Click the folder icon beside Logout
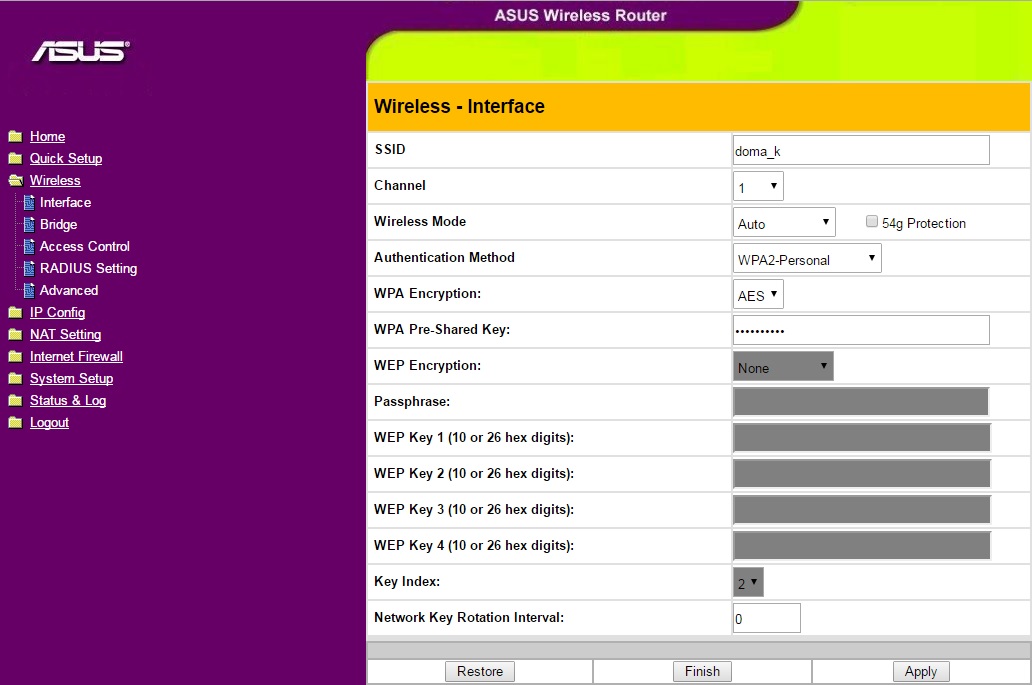The height and width of the screenshot is (685, 1032). click(x=15, y=423)
